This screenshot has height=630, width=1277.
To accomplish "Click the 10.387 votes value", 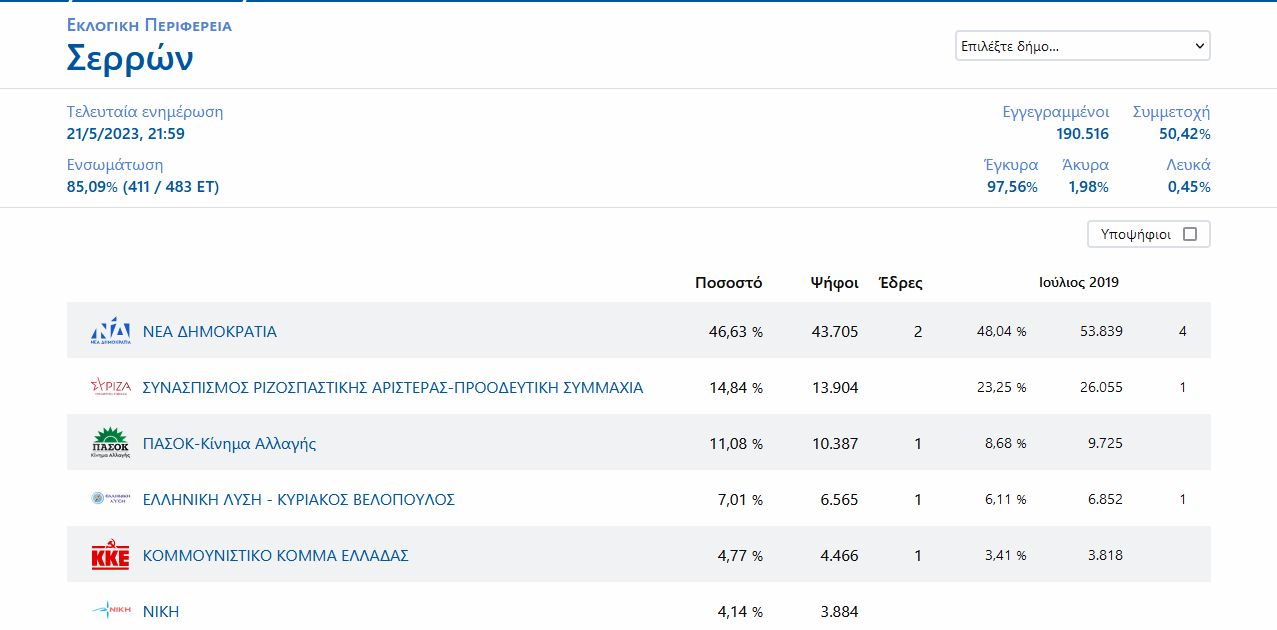I will 835,444.
